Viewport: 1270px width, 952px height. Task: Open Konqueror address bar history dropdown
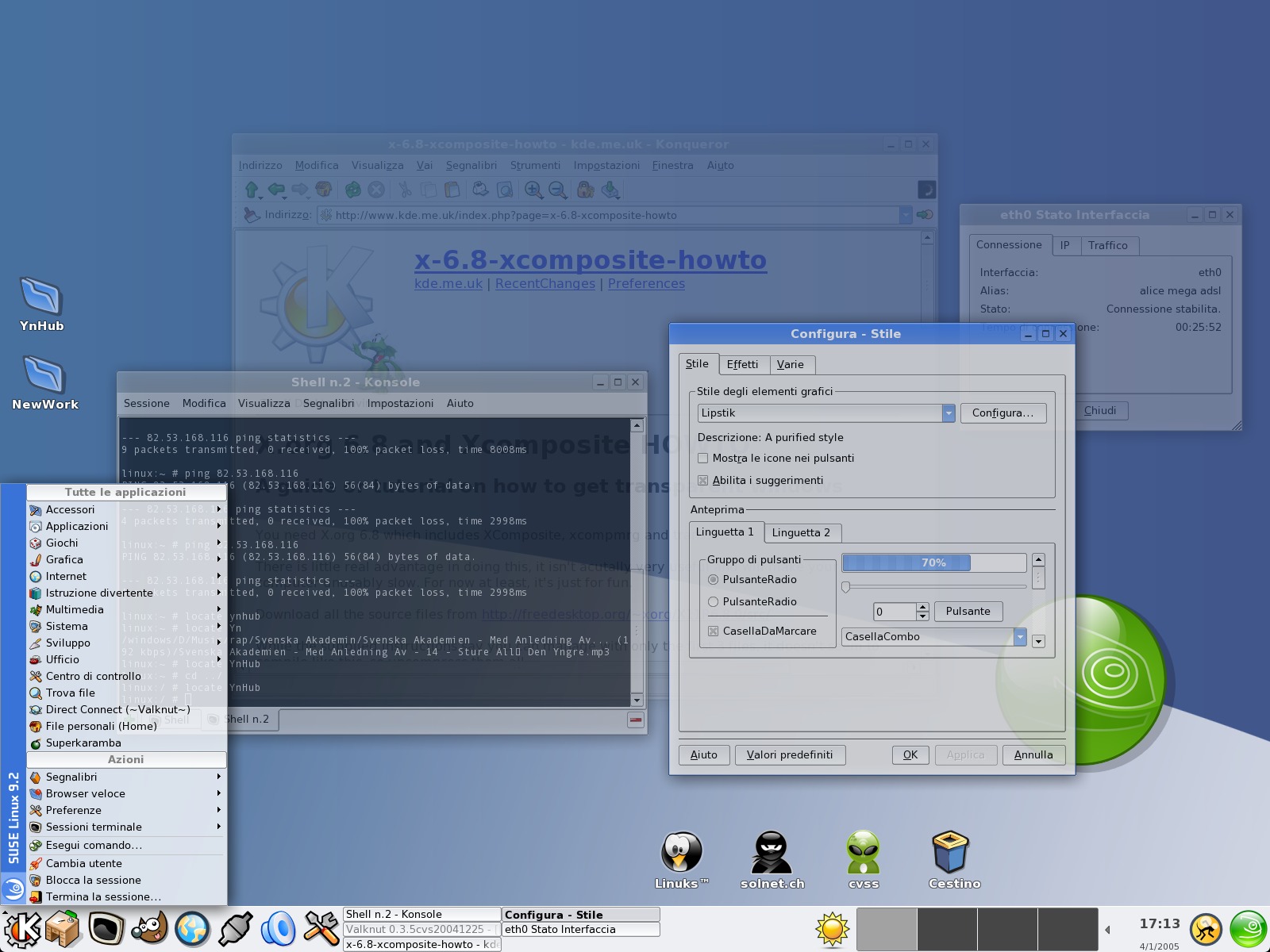tap(906, 215)
